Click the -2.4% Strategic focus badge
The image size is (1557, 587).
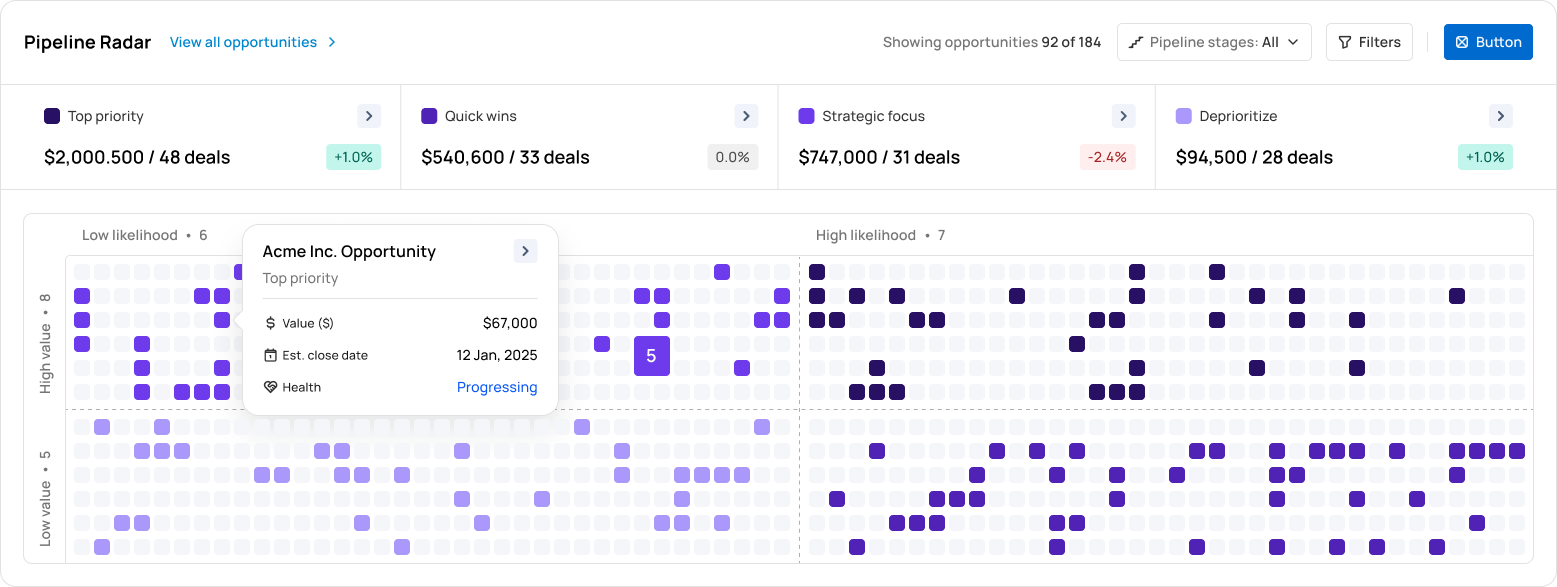click(1107, 157)
